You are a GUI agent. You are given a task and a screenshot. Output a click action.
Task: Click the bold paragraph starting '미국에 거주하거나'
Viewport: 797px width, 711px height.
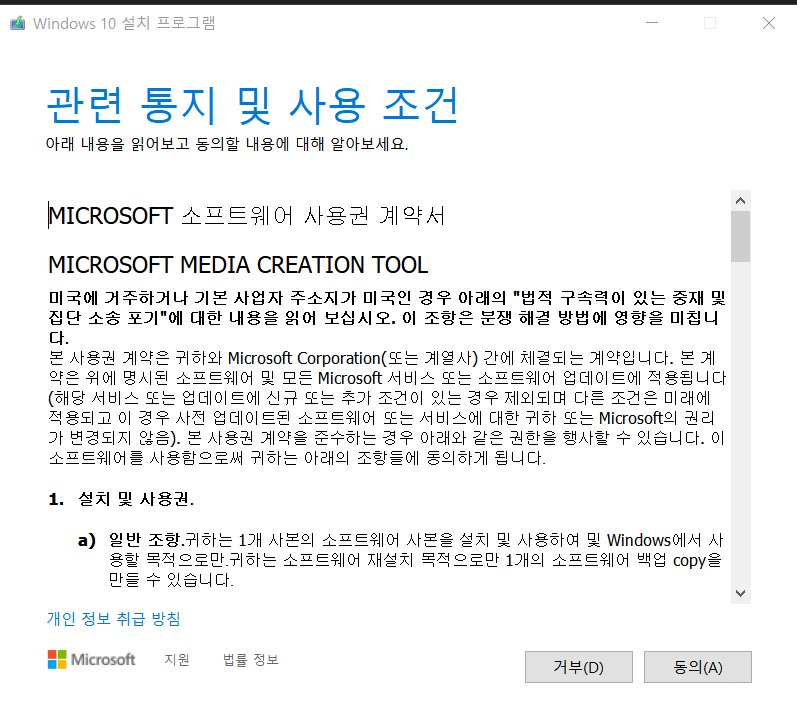click(387, 318)
